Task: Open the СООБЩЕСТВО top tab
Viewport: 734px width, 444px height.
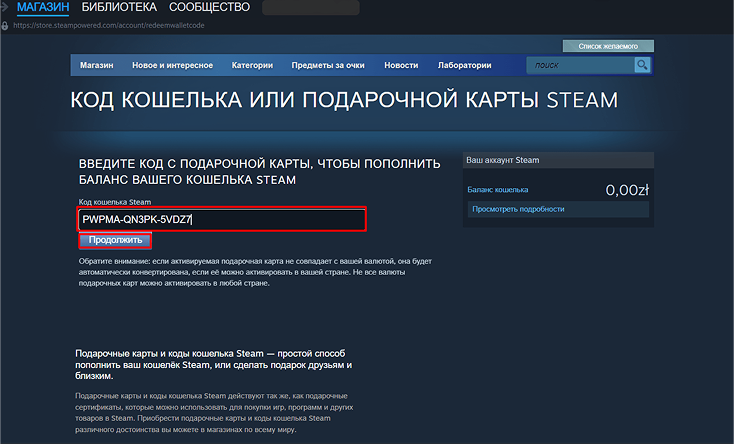Action: 209,7
